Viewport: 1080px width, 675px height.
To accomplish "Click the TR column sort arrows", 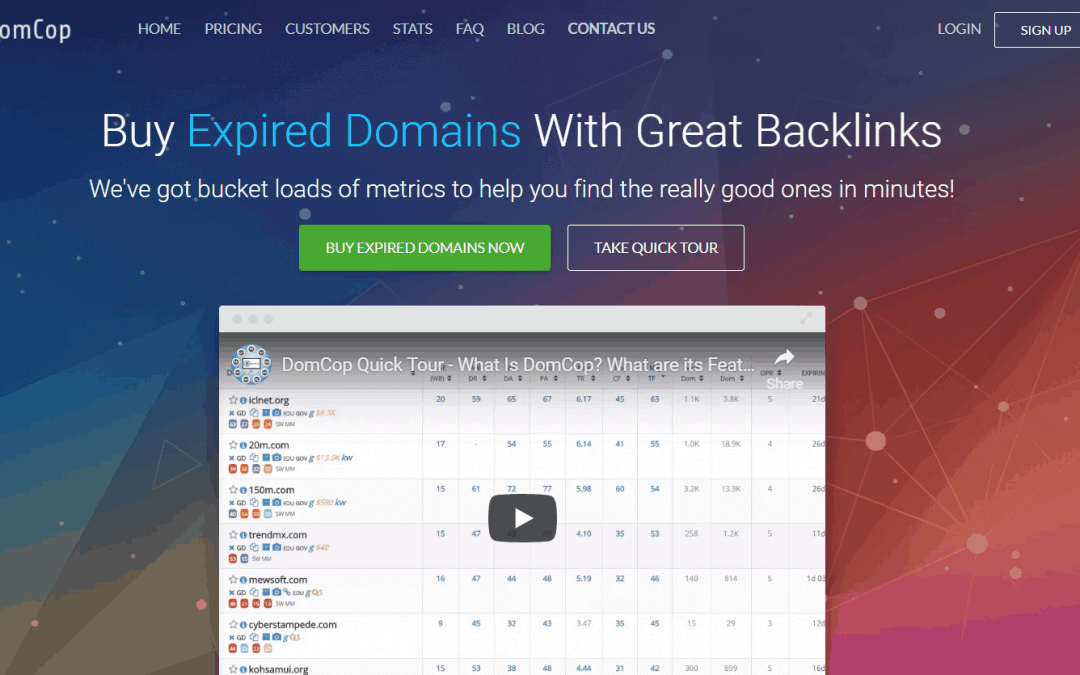I will pyautogui.click(x=592, y=378).
